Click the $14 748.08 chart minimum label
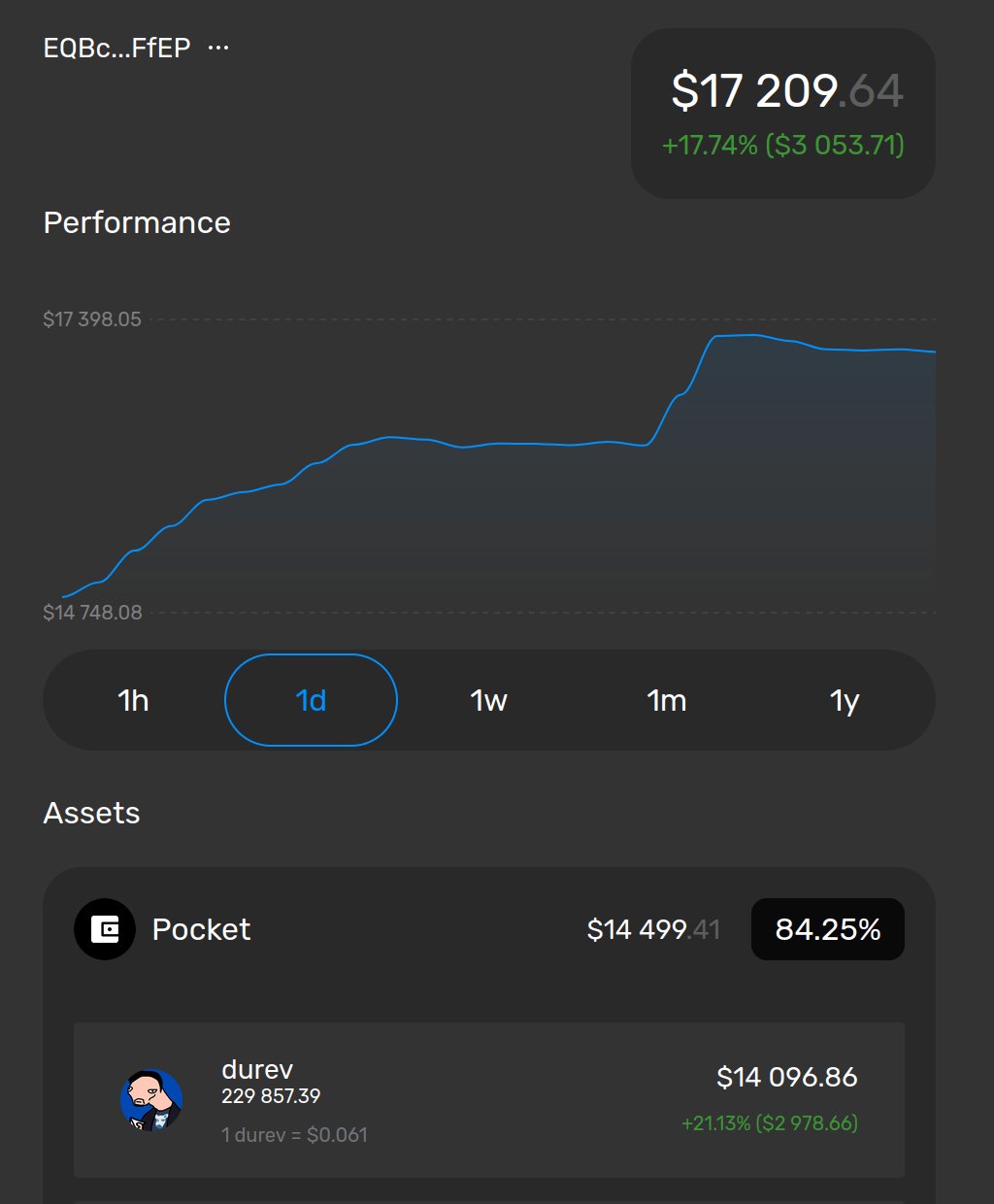994x1204 pixels. (x=92, y=613)
